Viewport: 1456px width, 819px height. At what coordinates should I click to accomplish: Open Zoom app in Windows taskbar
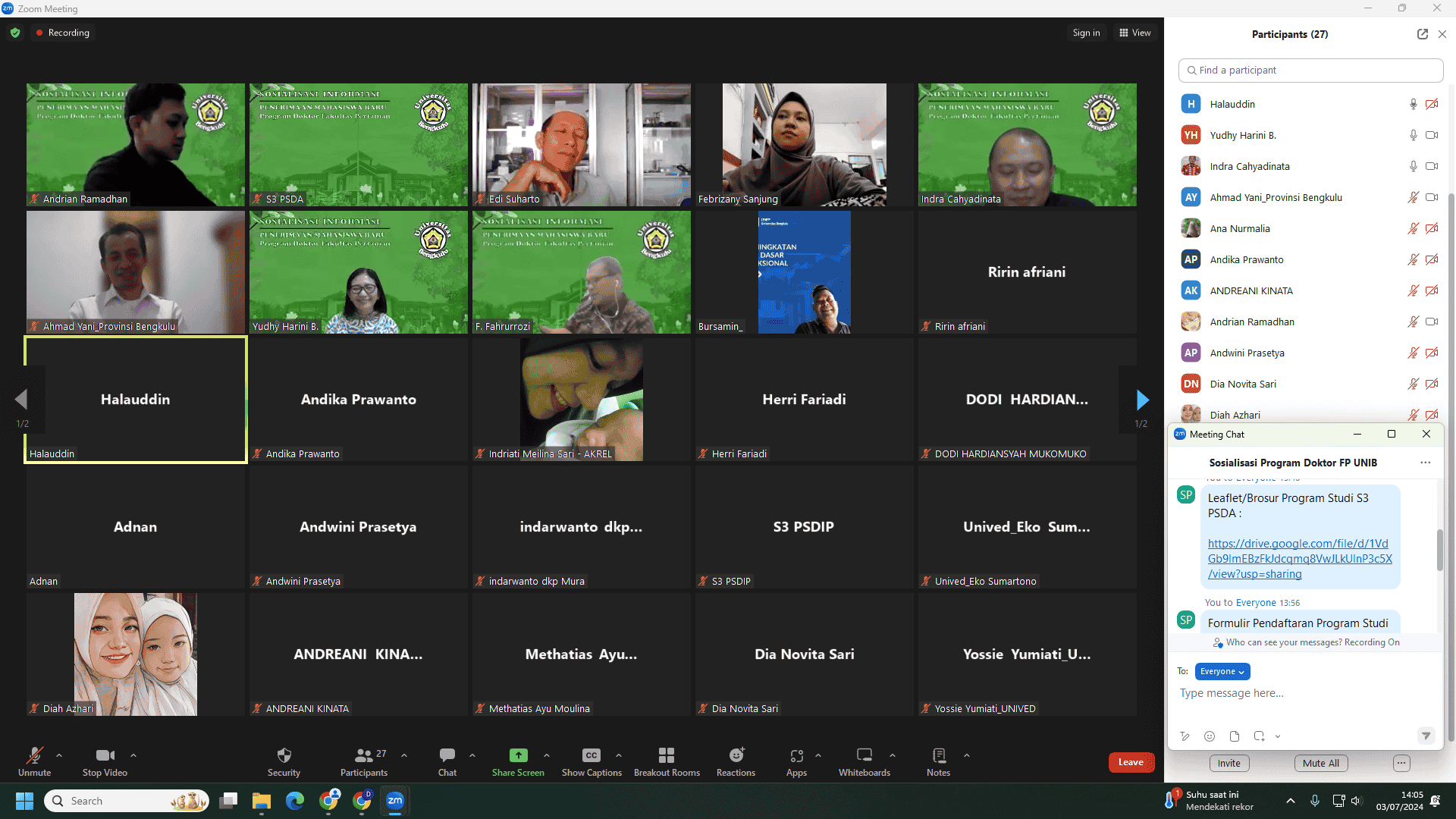(395, 801)
